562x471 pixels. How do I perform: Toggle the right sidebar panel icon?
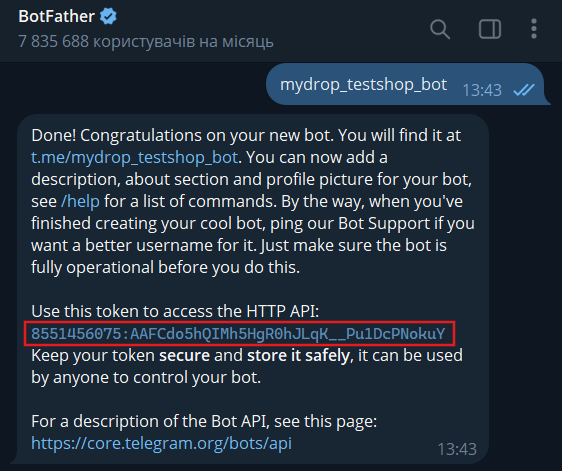pyautogui.click(x=490, y=29)
